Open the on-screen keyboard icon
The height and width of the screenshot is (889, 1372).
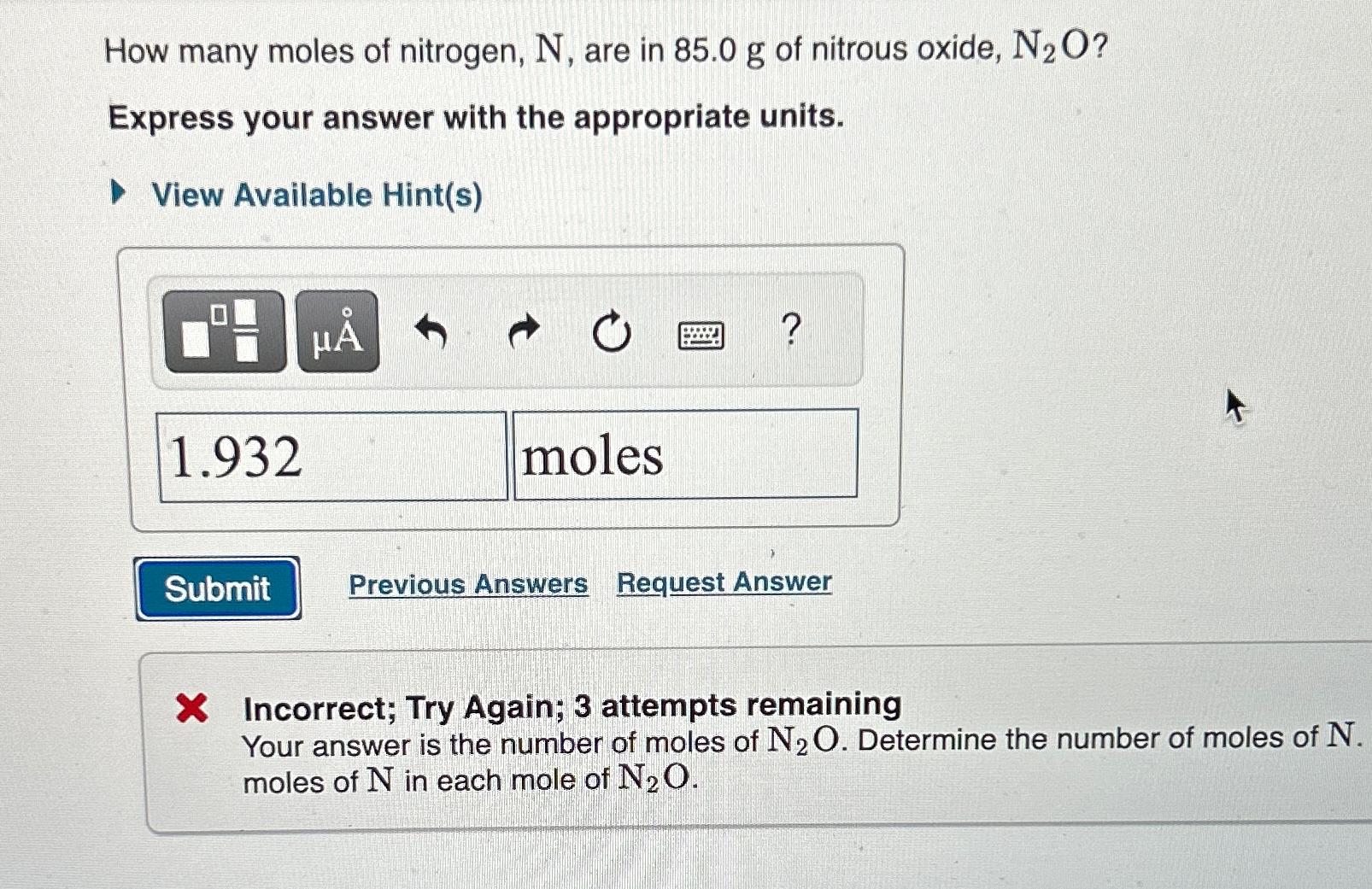click(701, 335)
